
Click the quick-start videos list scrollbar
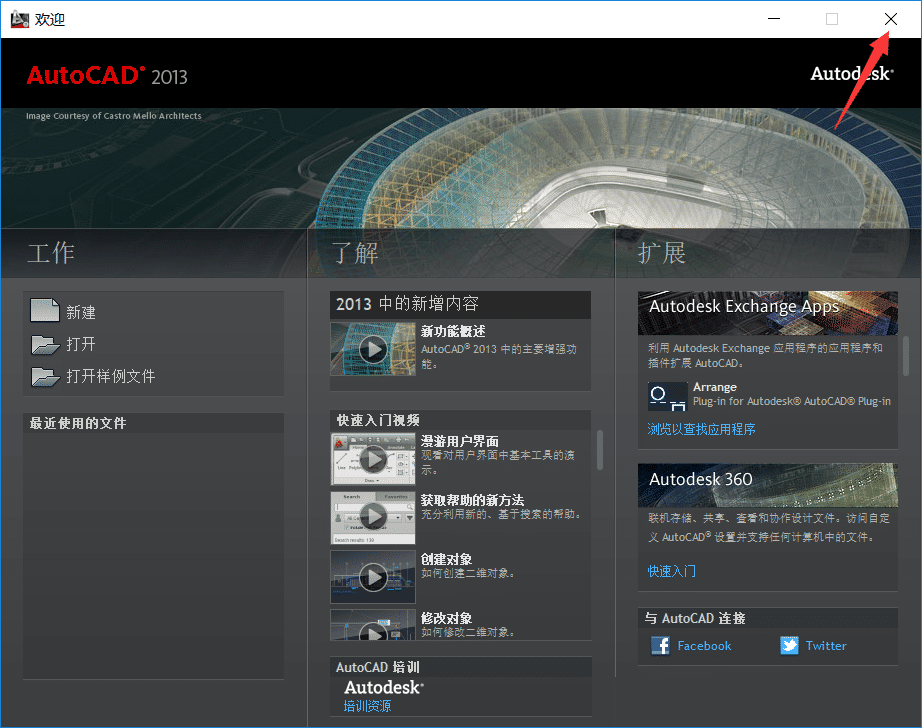600,450
